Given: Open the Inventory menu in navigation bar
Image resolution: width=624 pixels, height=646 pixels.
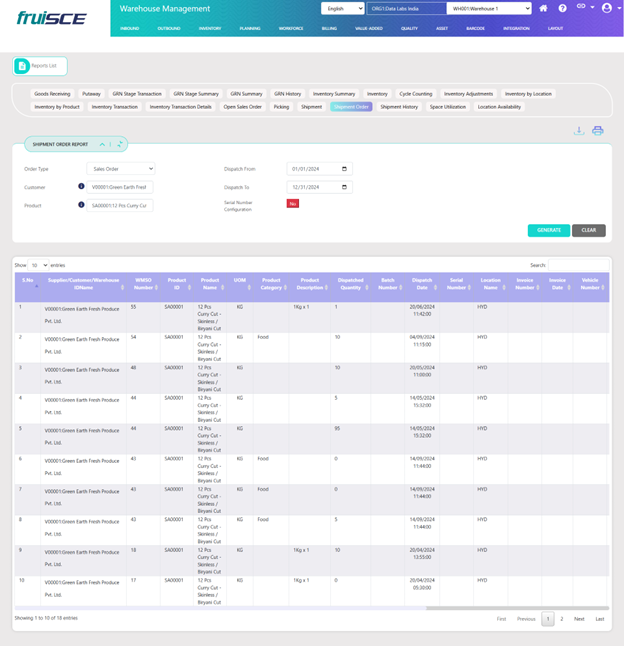Looking at the screenshot, I should 210,28.
